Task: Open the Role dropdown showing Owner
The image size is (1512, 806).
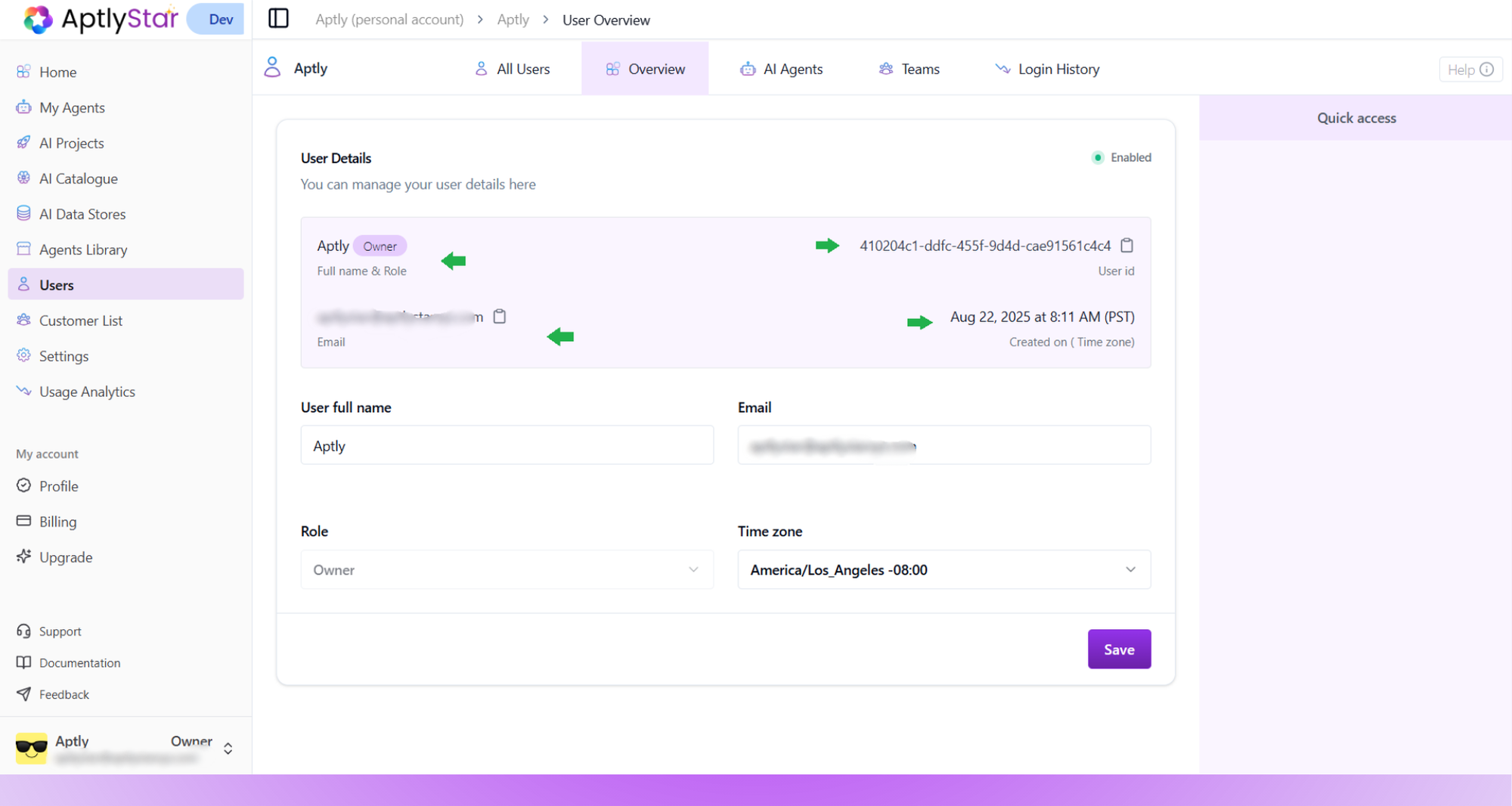Action: pos(507,569)
